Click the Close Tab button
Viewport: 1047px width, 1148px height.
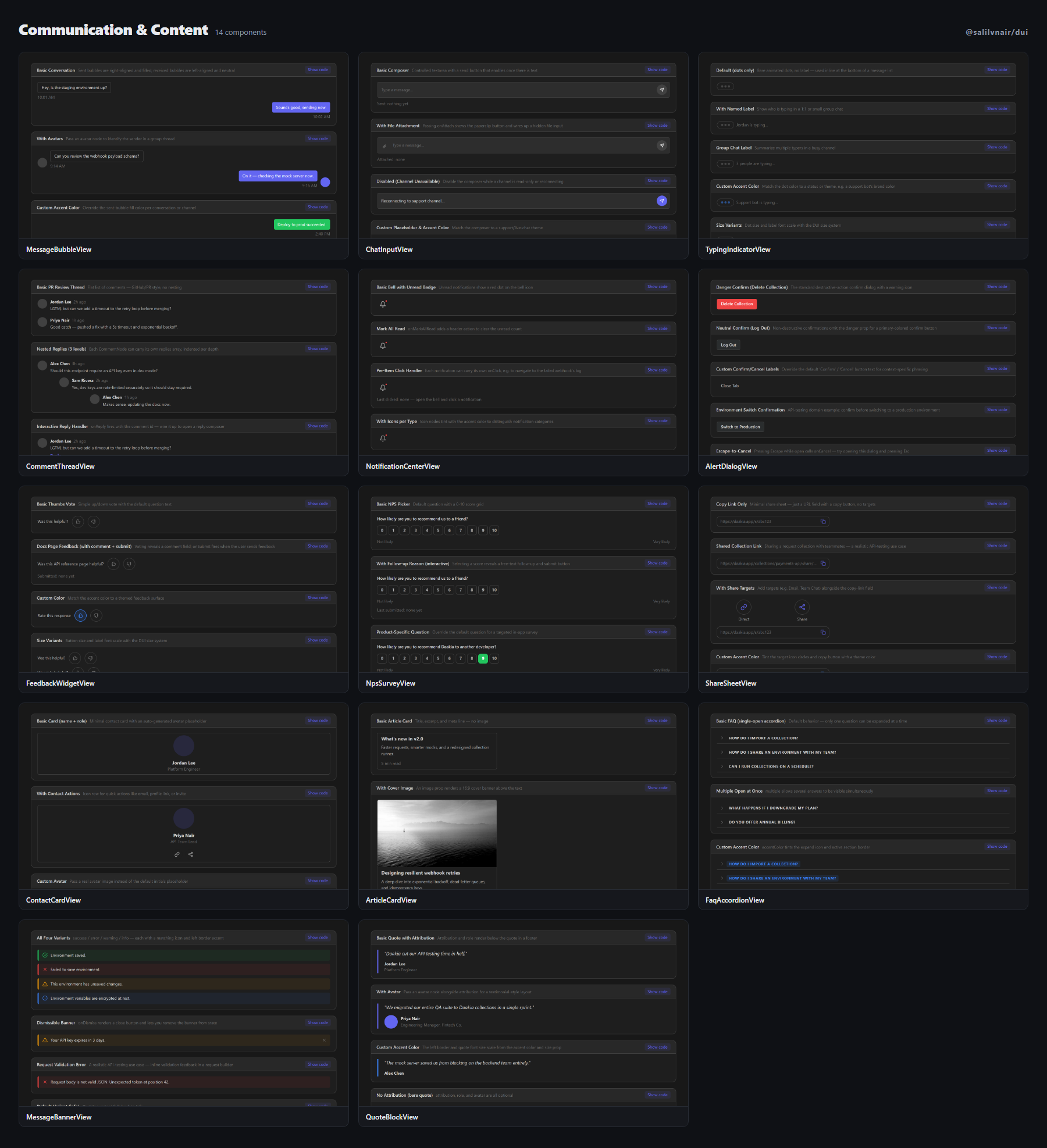click(x=729, y=386)
